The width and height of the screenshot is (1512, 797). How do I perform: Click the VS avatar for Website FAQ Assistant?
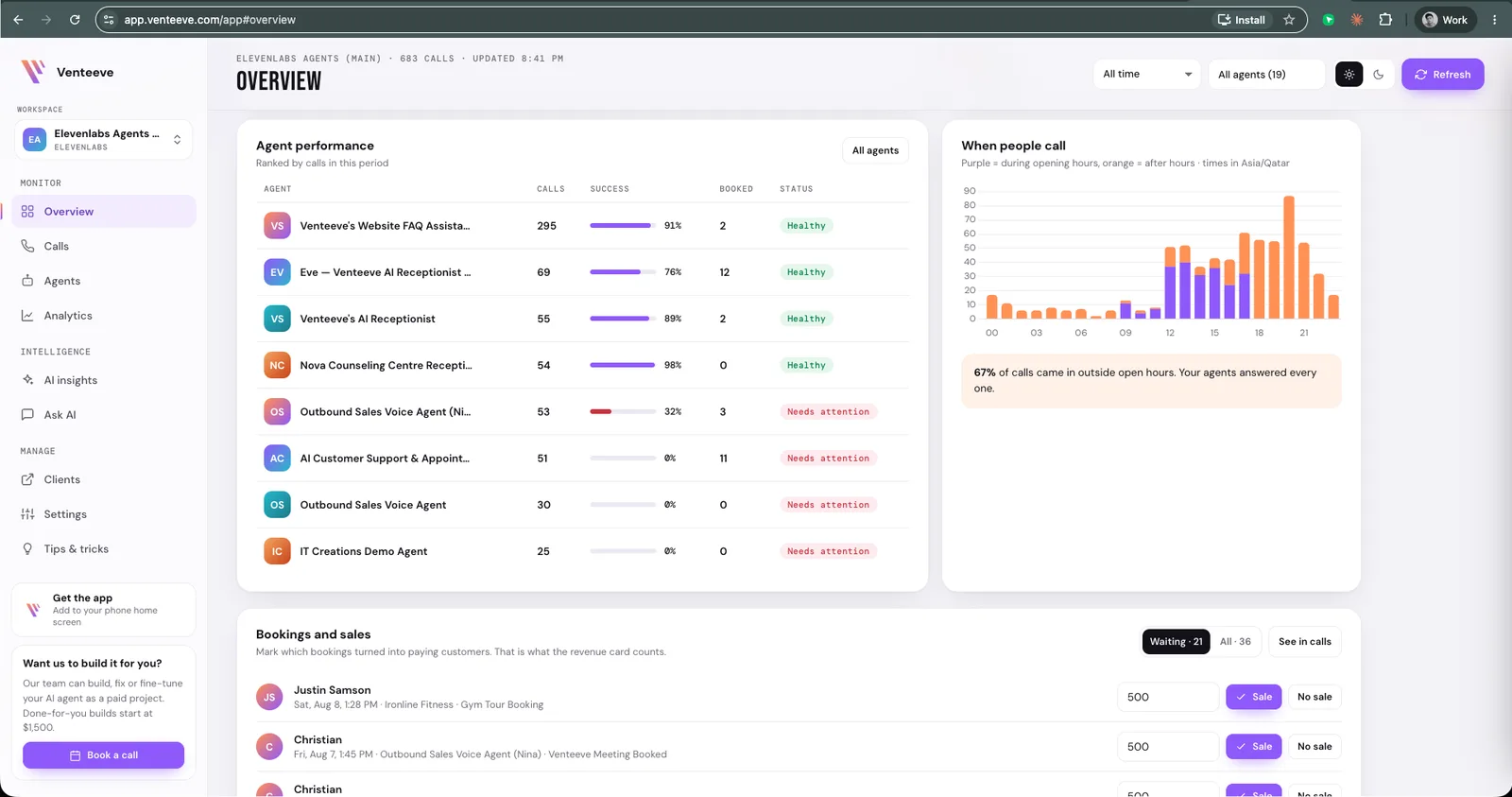[x=277, y=226]
